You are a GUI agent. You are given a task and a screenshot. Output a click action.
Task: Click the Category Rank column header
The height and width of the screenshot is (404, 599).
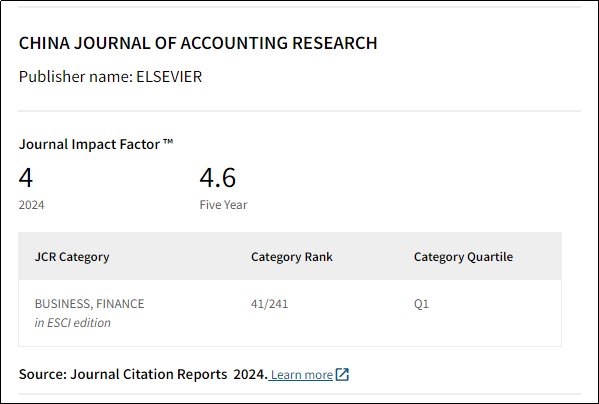point(292,257)
